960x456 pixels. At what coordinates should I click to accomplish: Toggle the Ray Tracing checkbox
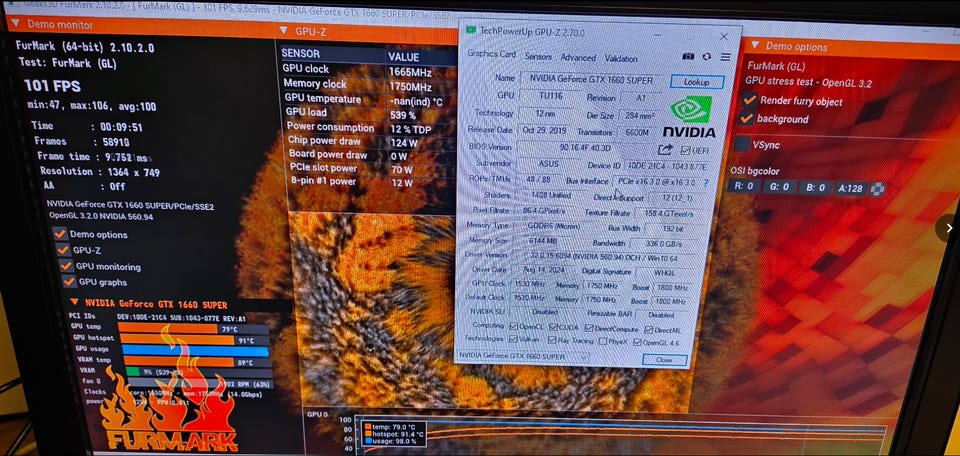552,340
